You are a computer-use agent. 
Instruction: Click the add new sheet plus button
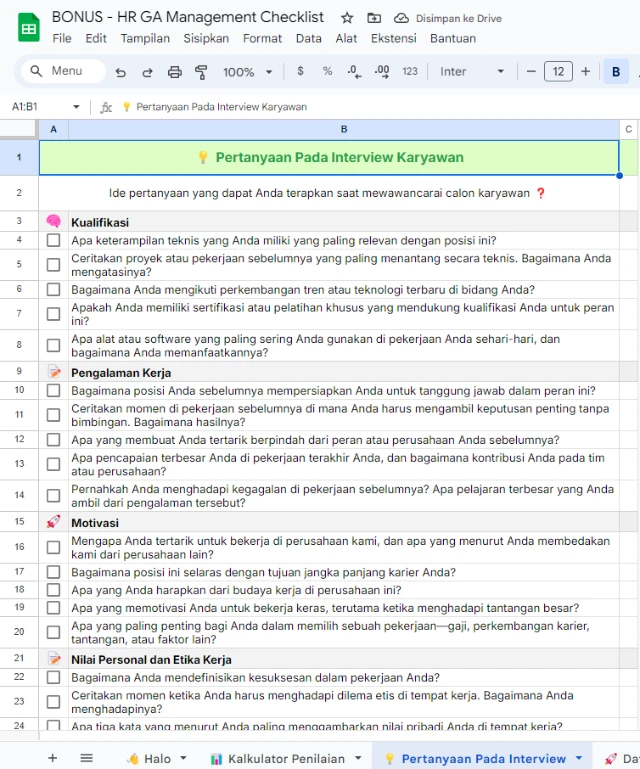click(x=53, y=758)
